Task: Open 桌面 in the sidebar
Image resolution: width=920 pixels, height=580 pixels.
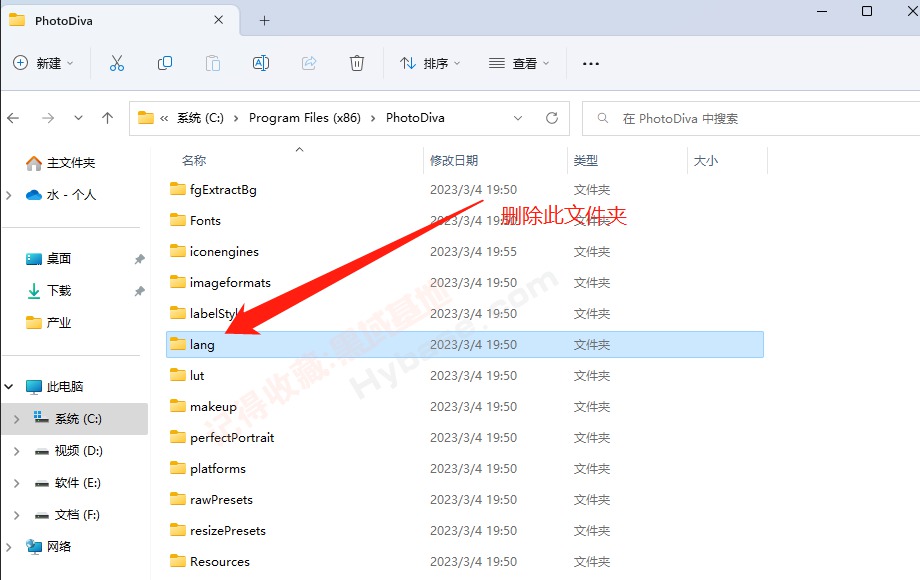Action: pos(49,259)
